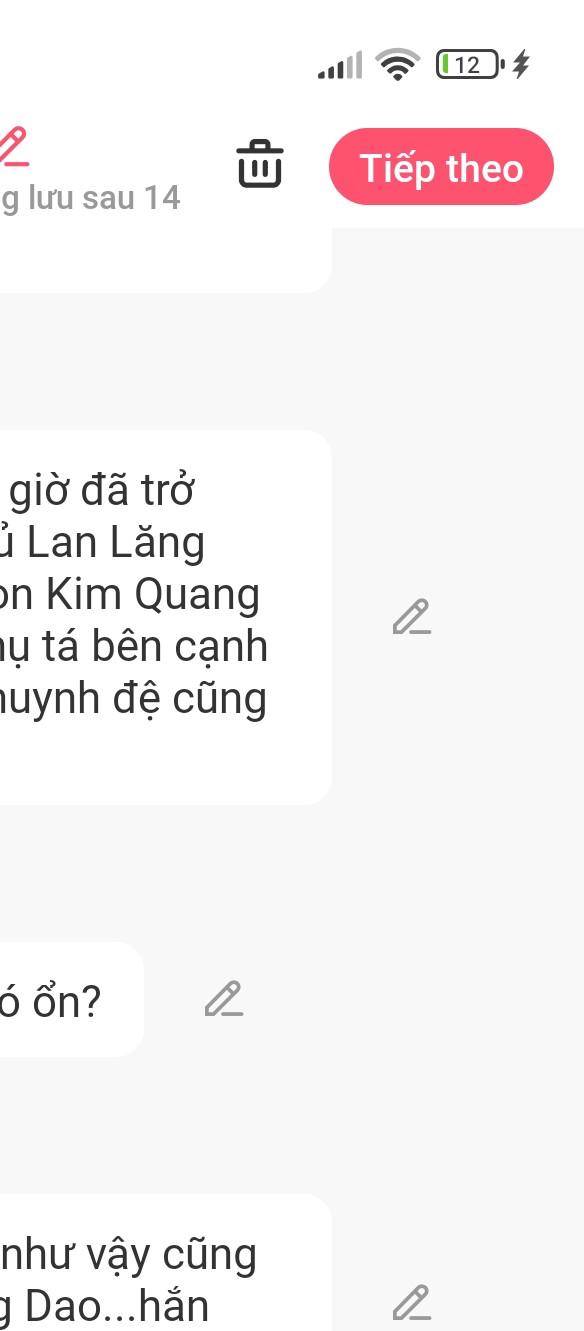Tap the cellular signal strength icon

tap(340, 66)
